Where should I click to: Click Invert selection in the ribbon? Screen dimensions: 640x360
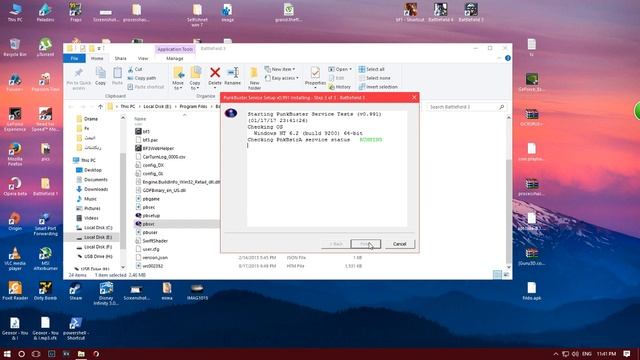pos(378,87)
